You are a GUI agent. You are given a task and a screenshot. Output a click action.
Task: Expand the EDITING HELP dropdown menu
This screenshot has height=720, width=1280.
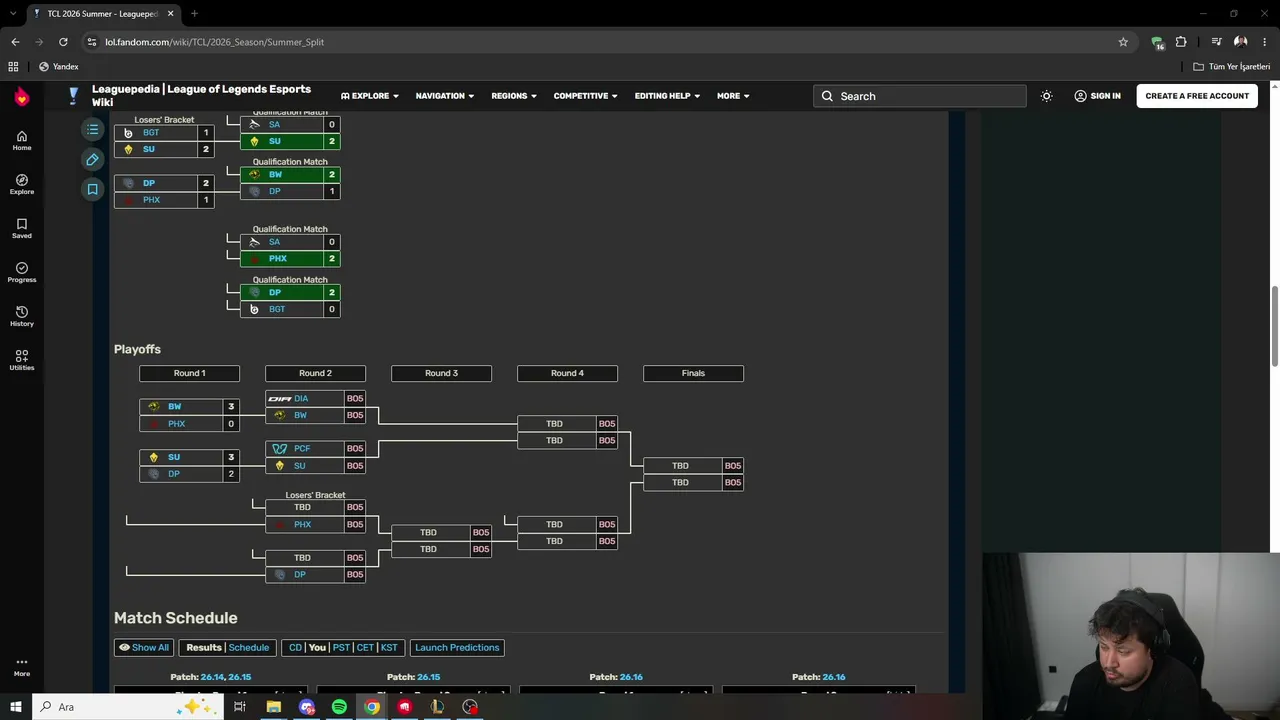668,96
